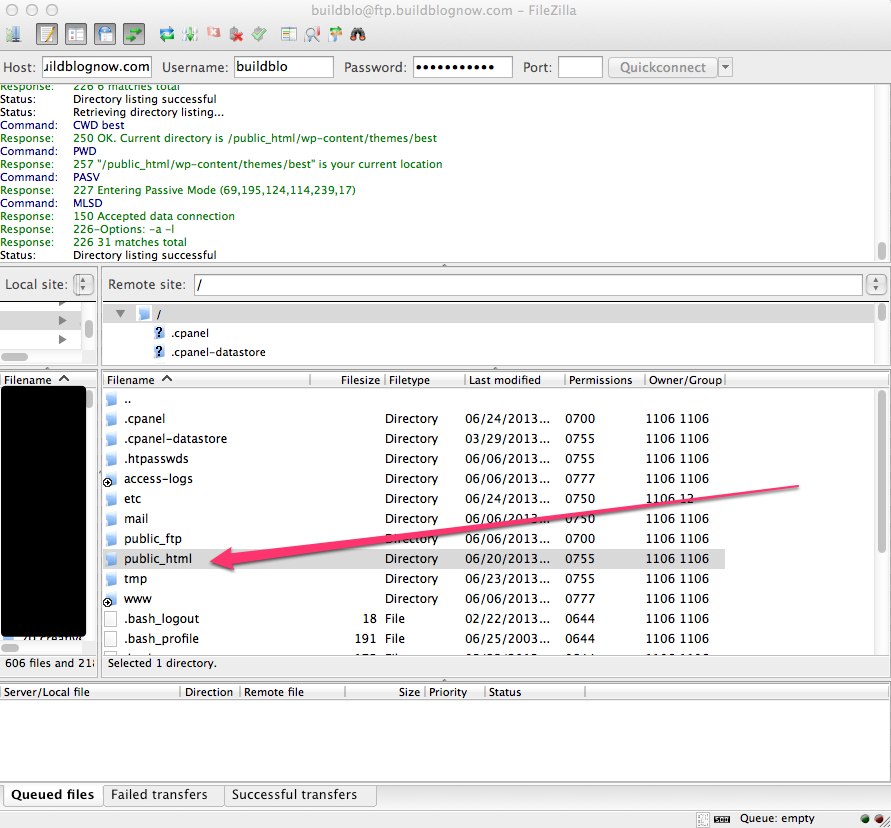Click the refresh file lists icon

168,34
